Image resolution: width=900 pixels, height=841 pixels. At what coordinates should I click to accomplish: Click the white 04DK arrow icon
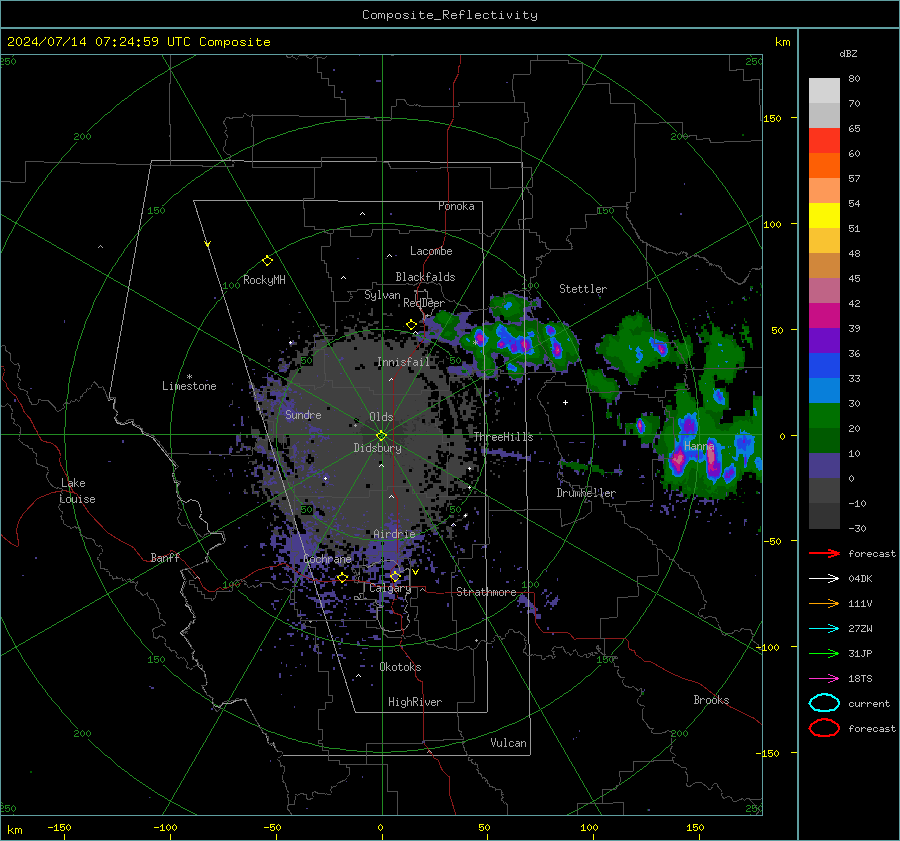pyautogui.click(x=824, y=579)
